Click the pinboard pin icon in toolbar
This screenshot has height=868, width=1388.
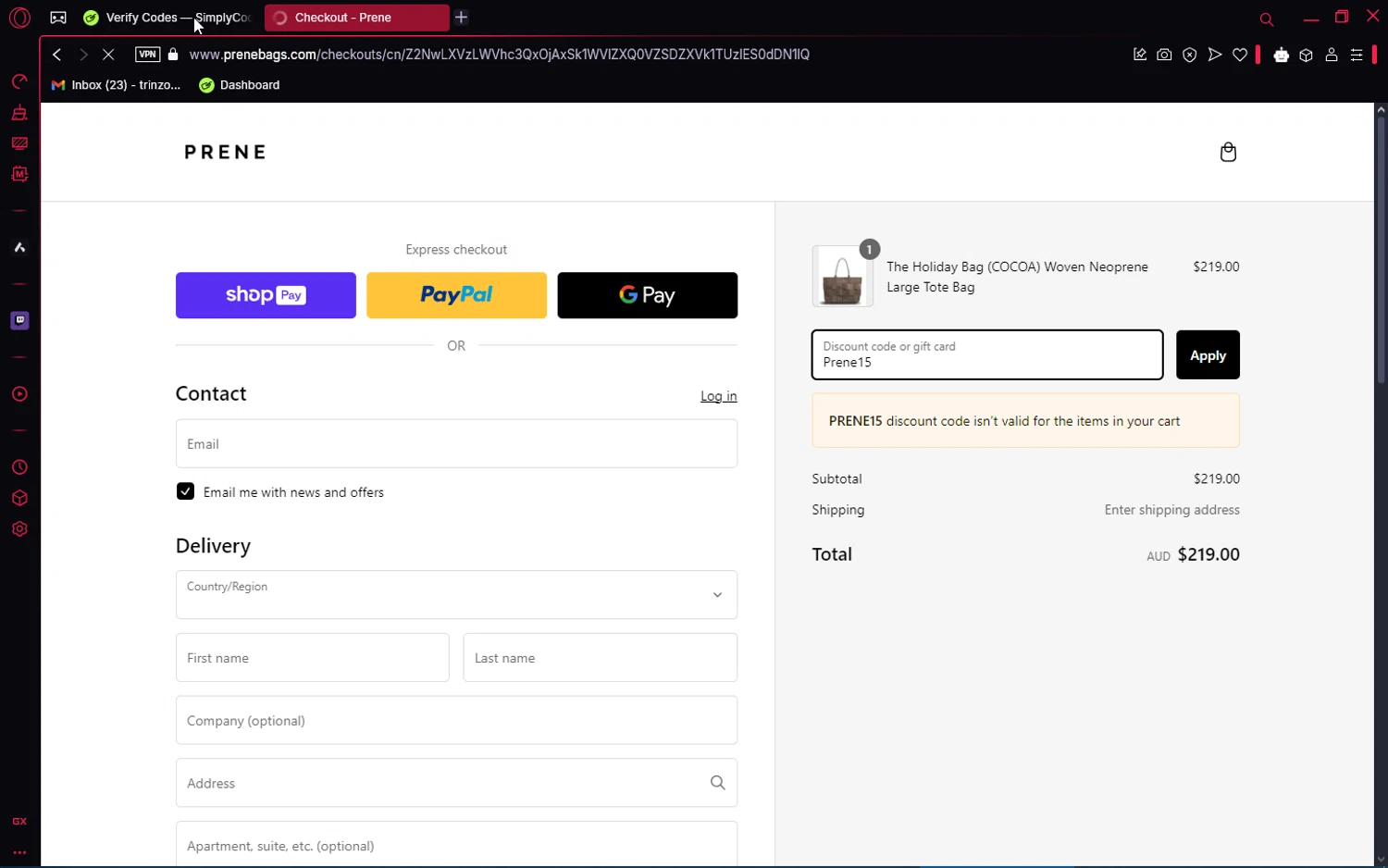pyautogui.click(x=1140, y=55)
